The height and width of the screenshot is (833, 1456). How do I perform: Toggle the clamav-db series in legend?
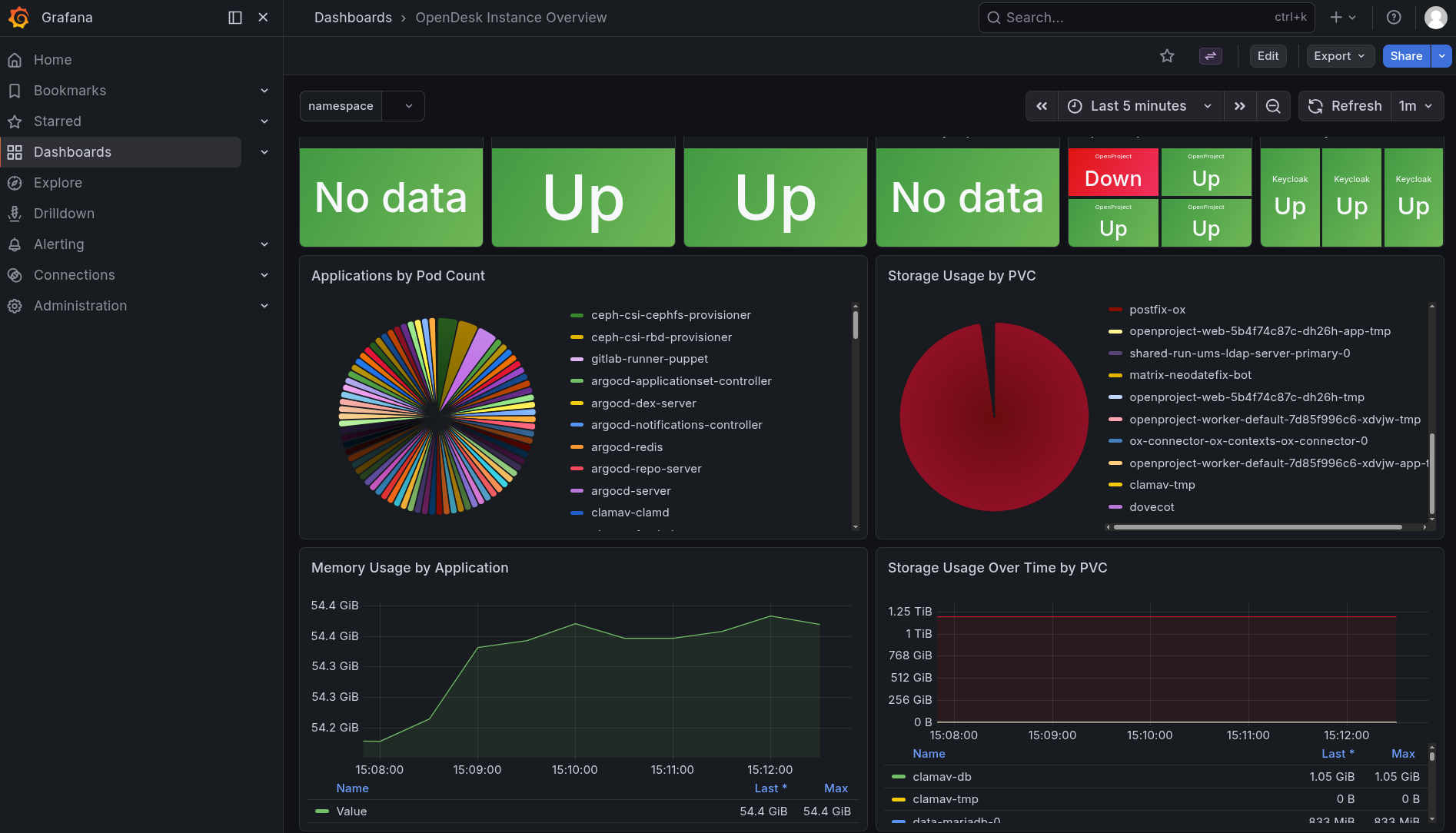pyautogui.click(x=942, y=777)
